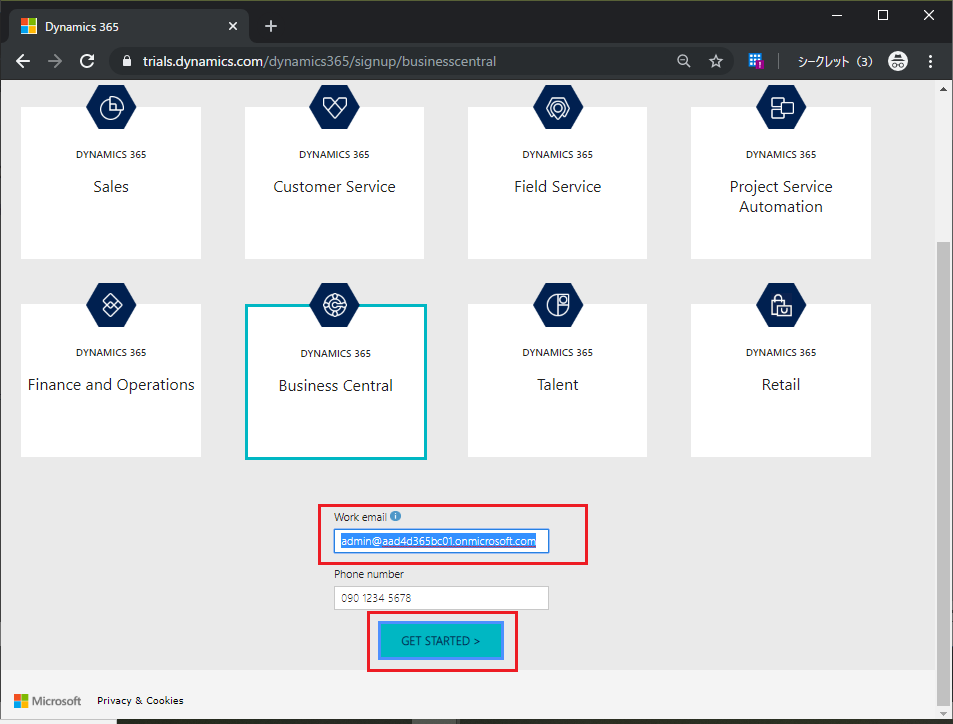Select the Customer Service product card
Screen dimensions: 953x724
tap(334, 183)
